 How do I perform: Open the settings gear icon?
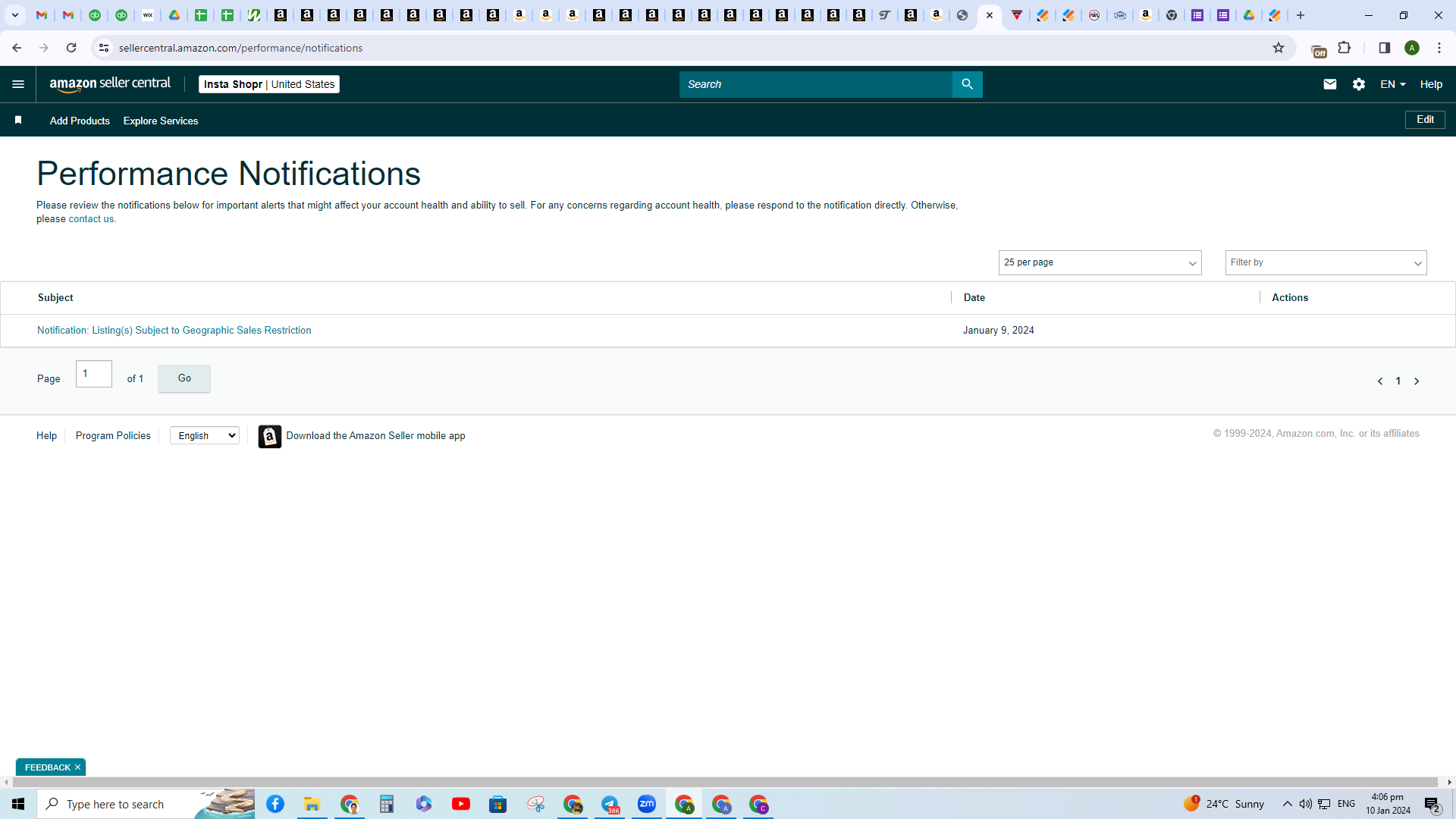pos(1358,84)
